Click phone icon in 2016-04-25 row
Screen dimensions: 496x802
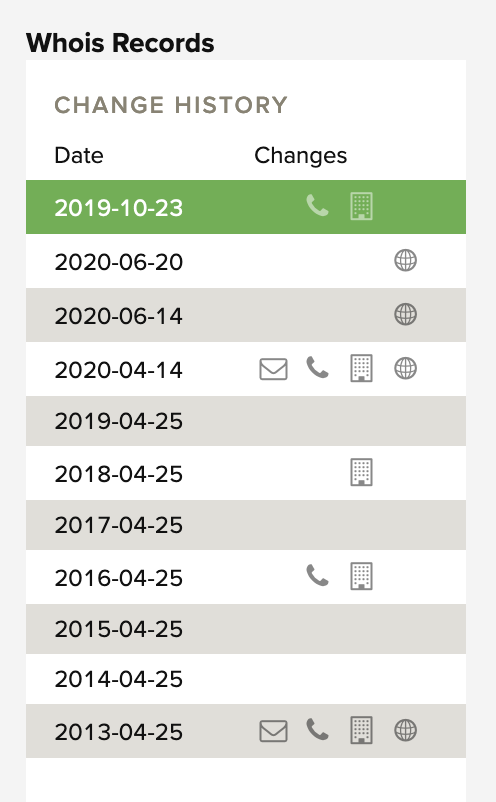318,575
